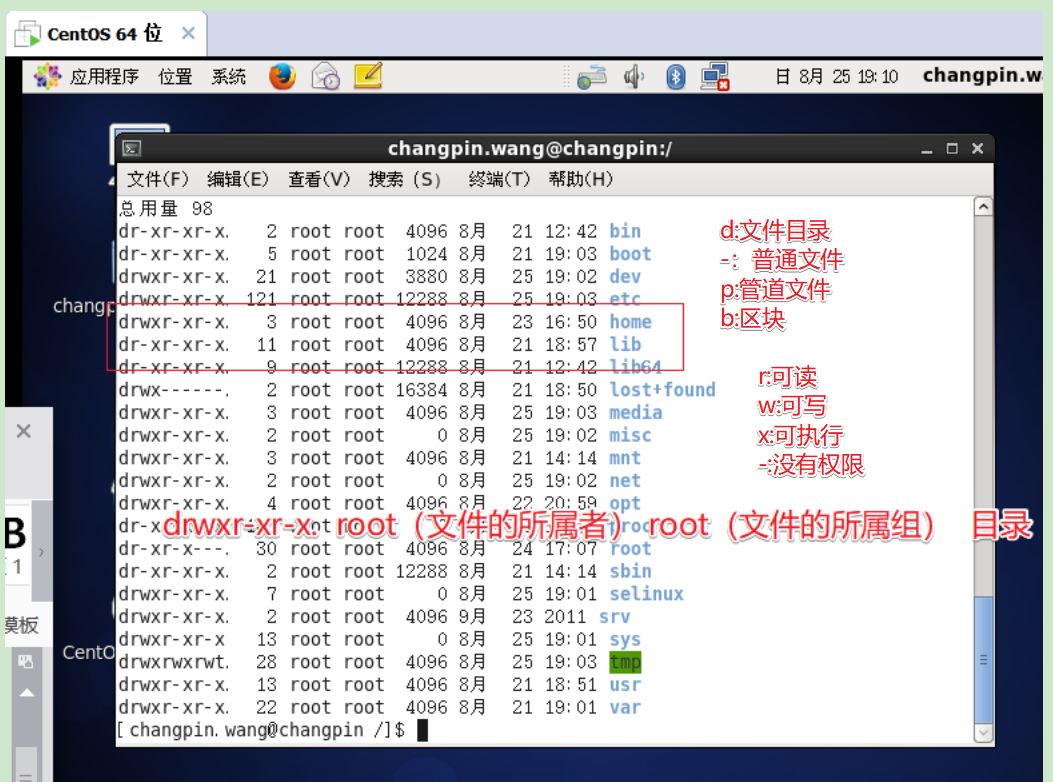Click the volume speaker tray icon
The height and width of the screenshot is (782, 1053).
tap(633, 77)
